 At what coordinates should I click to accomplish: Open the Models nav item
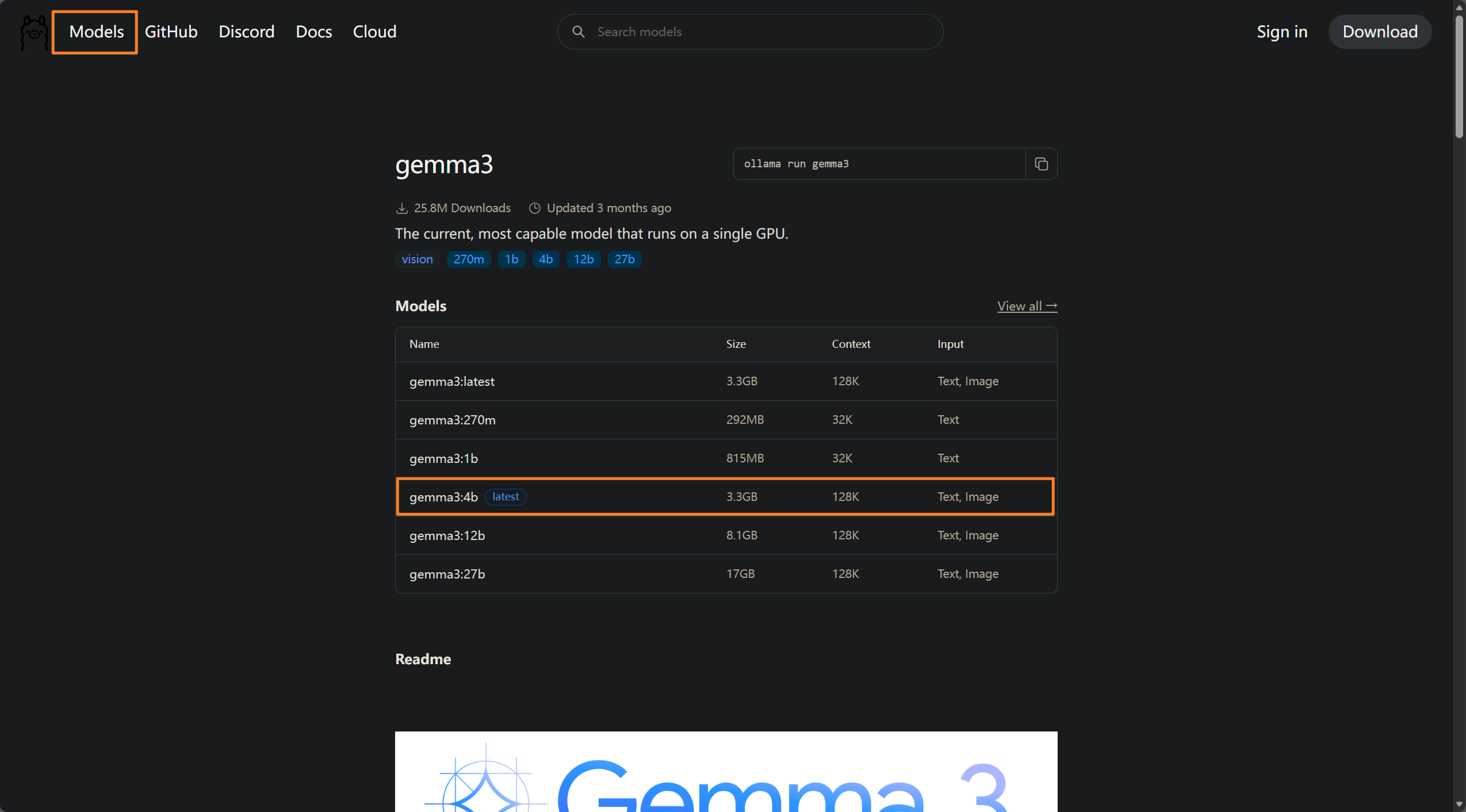coord(96,32)
